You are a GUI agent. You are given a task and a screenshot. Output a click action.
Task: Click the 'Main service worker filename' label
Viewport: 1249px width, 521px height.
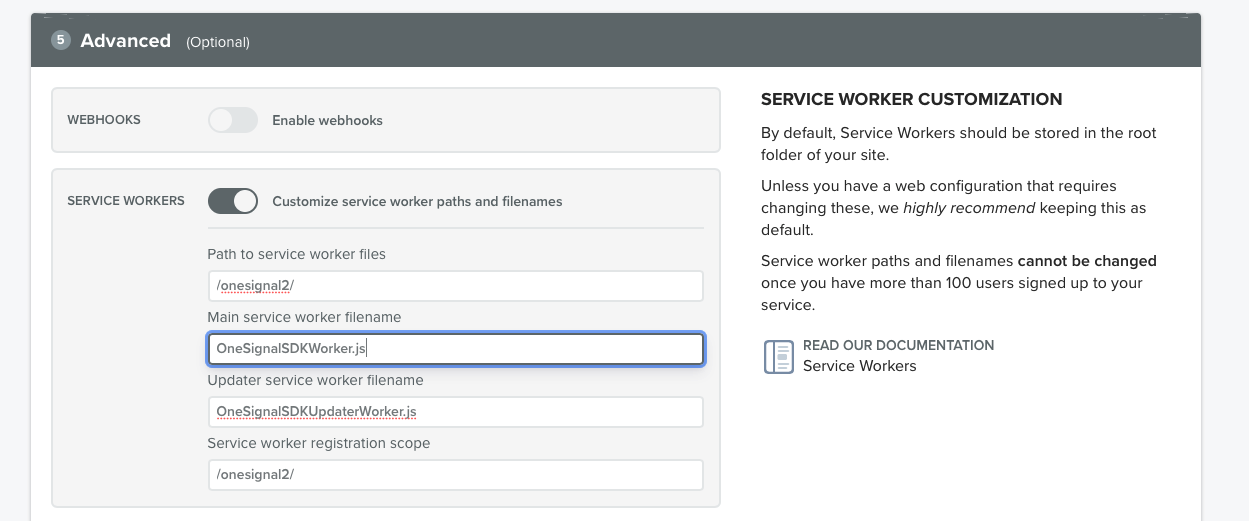[x=304, y=317]
